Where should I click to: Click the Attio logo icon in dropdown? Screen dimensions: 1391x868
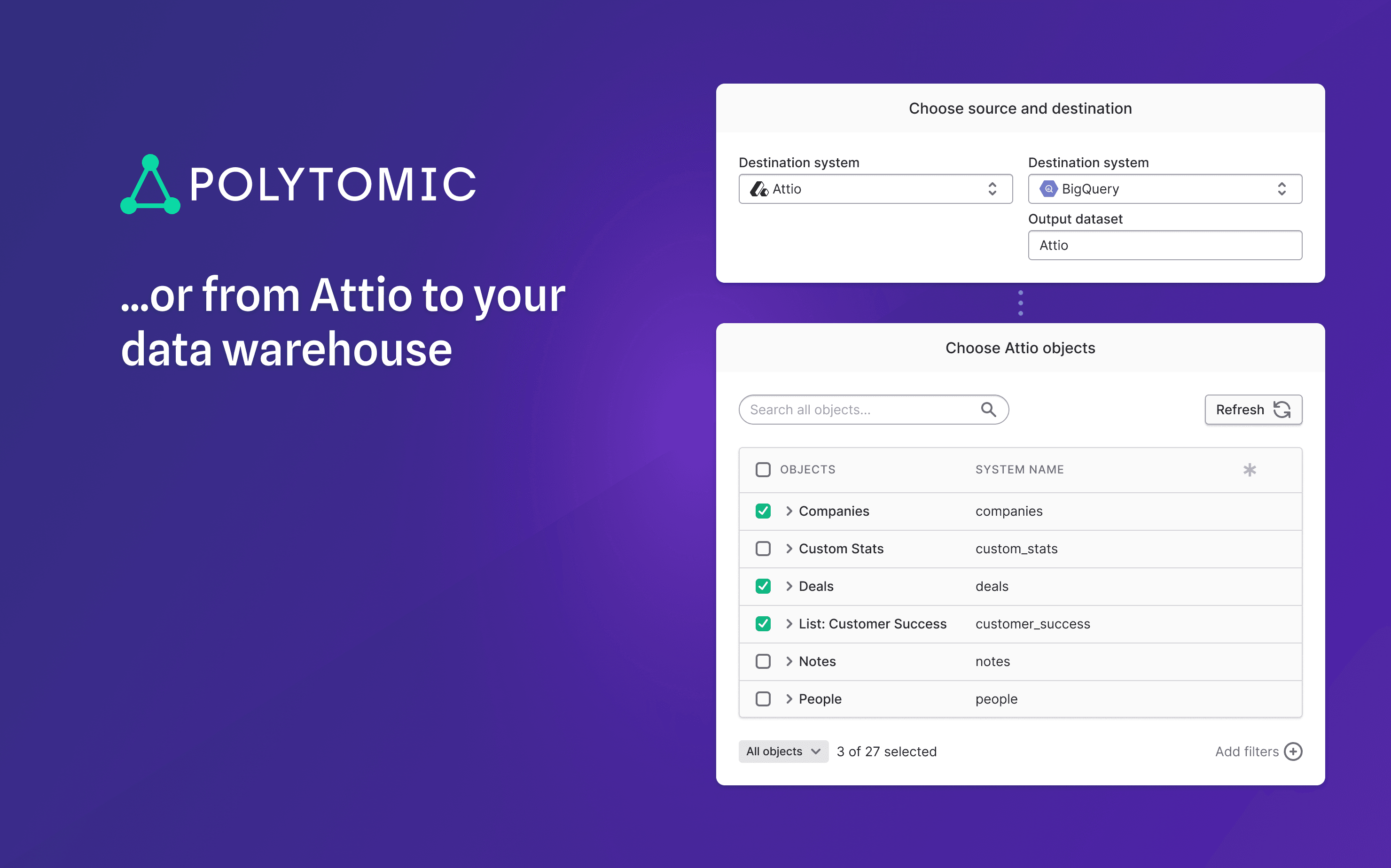(758, 189)
